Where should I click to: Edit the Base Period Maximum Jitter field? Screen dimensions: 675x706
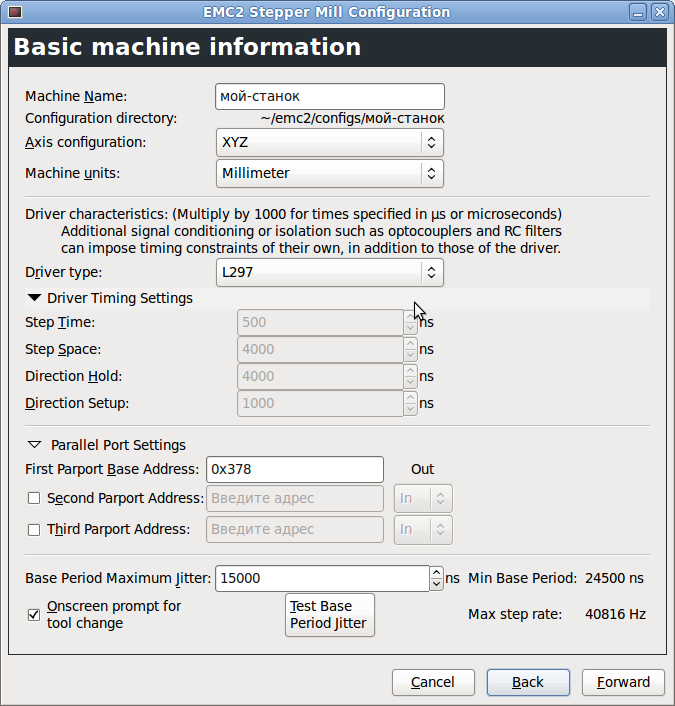pos(322,579)
